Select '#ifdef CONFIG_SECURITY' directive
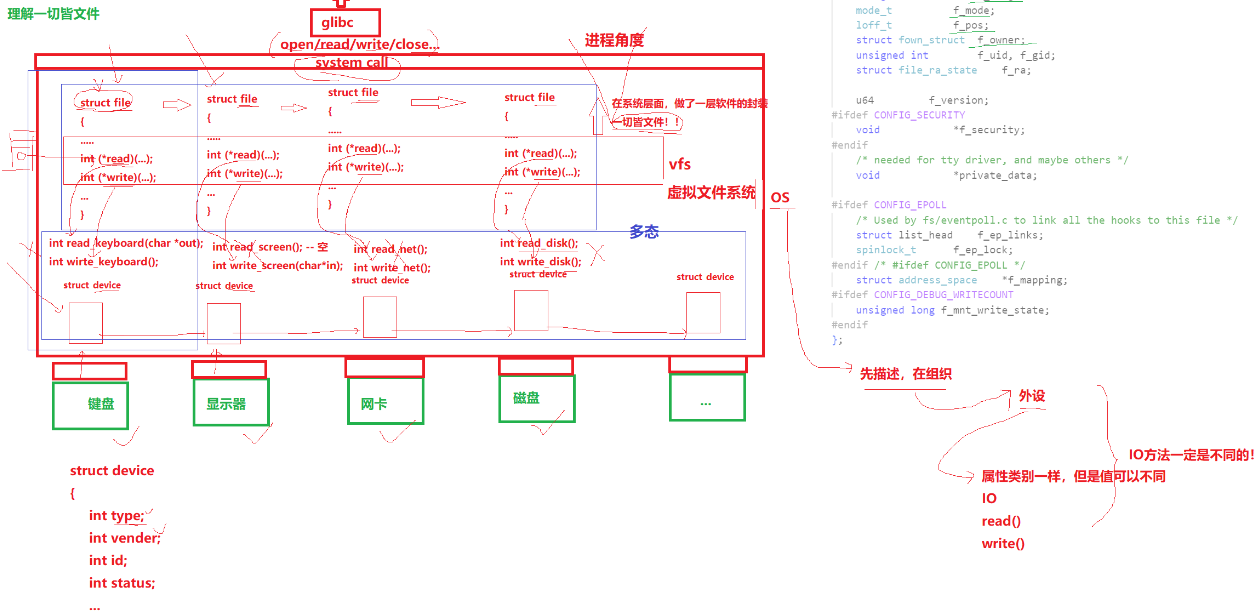The height and width of the screenshot is (614, 1258). point(898,115)
